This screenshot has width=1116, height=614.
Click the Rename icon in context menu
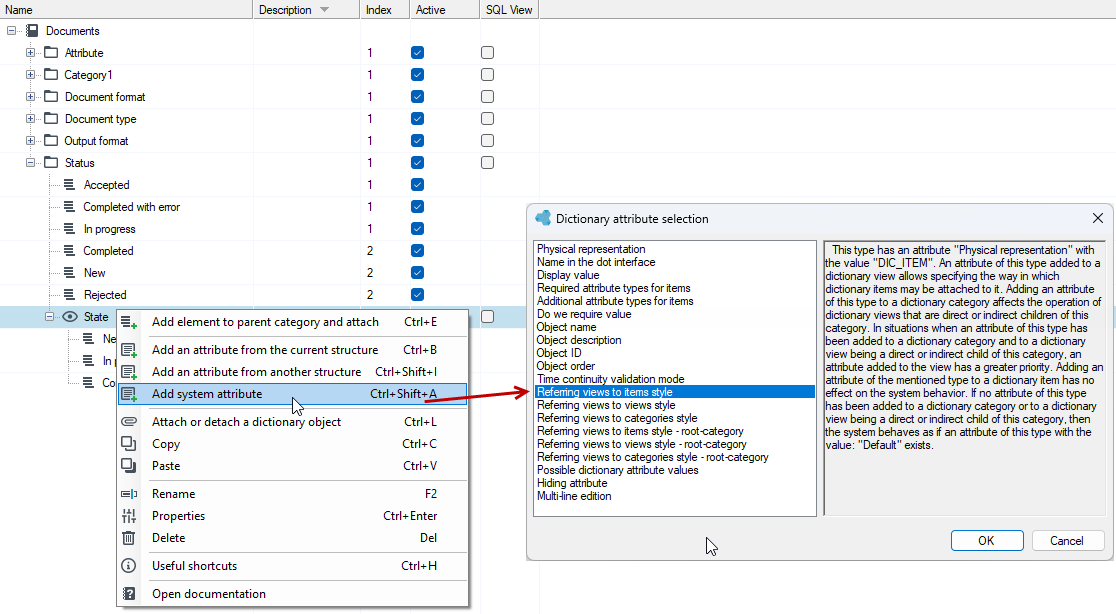(129, 494)
